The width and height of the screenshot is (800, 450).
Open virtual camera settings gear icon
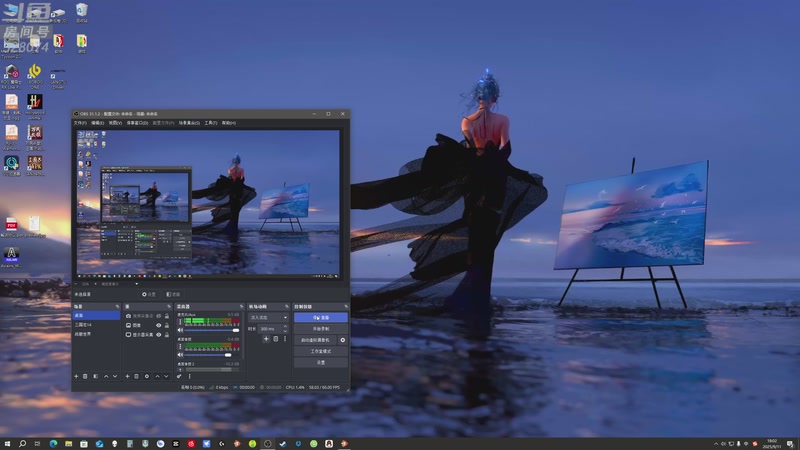[x=343, y=340]
